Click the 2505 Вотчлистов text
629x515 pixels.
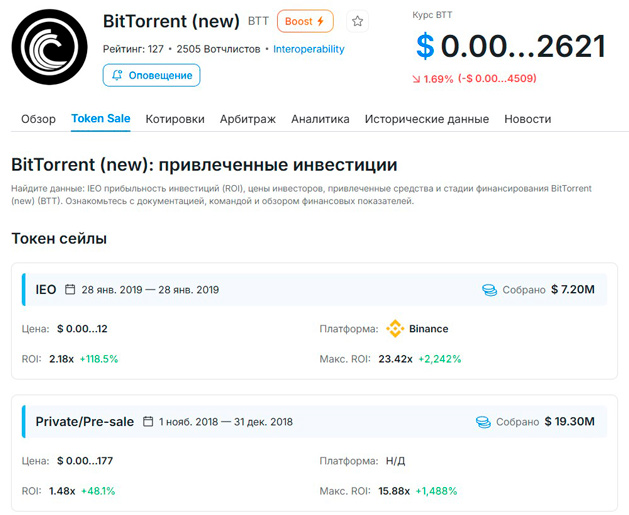(218, 49)
